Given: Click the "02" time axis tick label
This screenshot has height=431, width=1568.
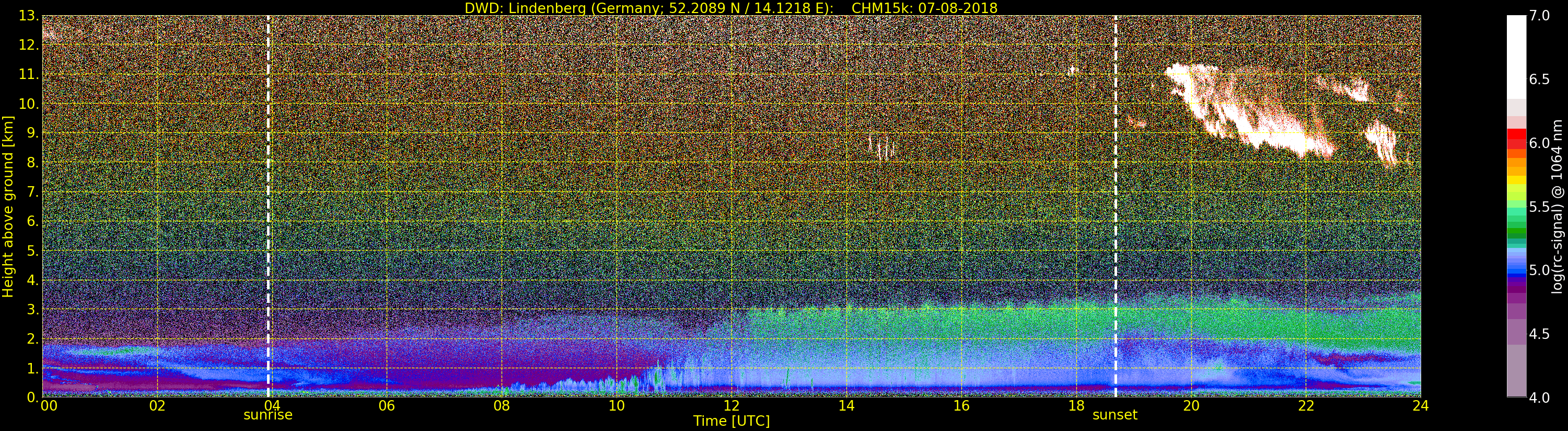Looking at the screenshot, I should 157,406.
